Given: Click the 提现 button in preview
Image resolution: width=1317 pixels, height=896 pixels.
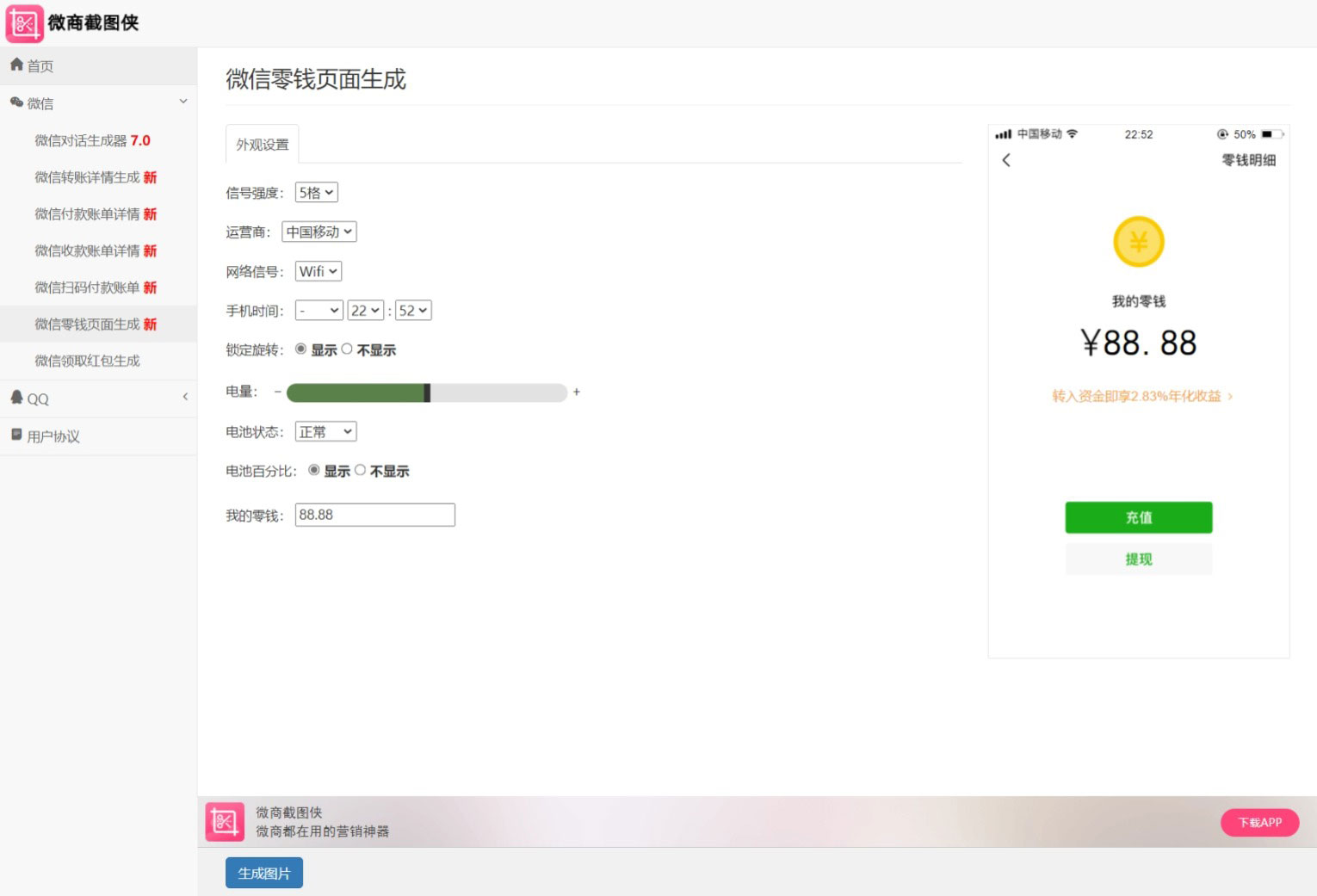Looking at the screenshot, I should [x=1139, y=559].
